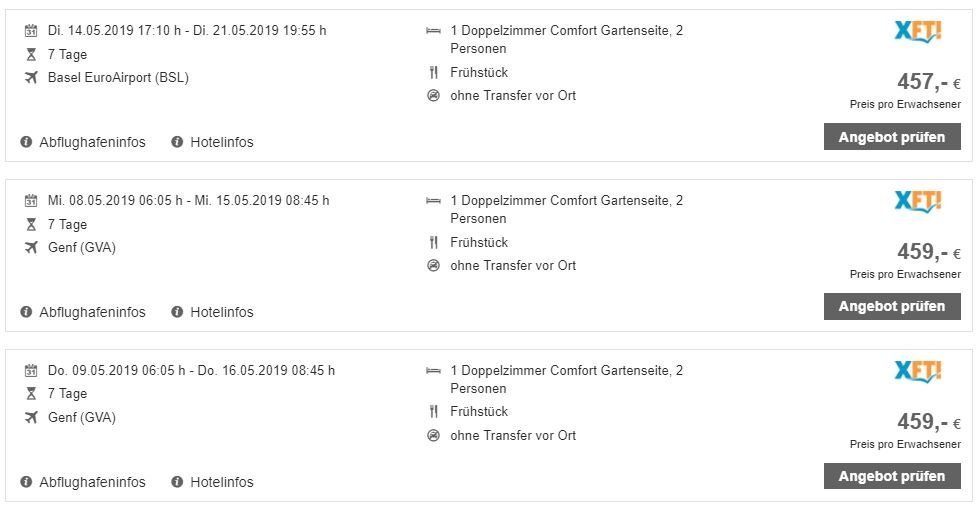Click the cutlery icon in the 08.05.2019 offer

[x=434, y=243]
